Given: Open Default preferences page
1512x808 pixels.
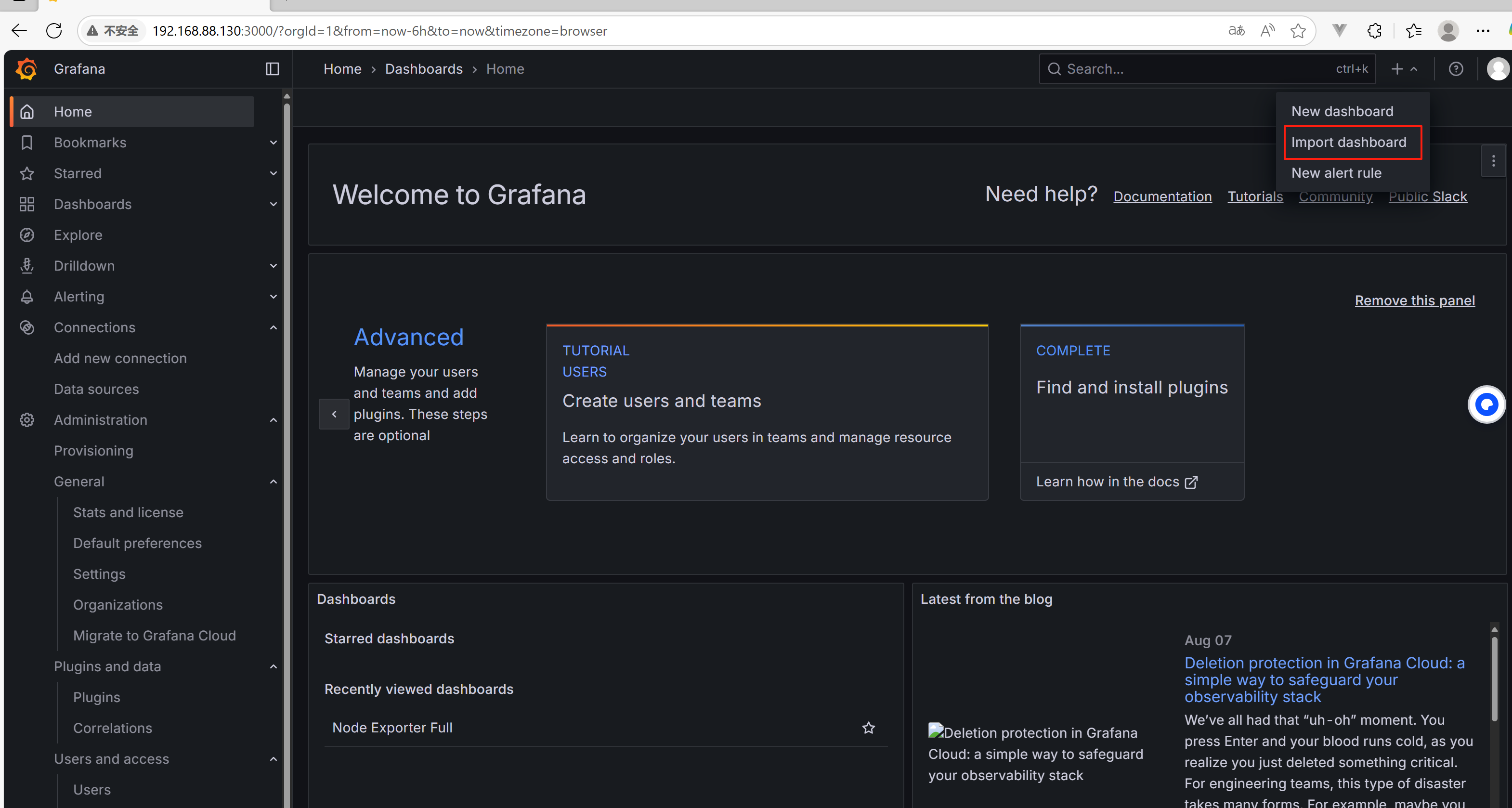Looking at the screenshot, I should point(137,543).
